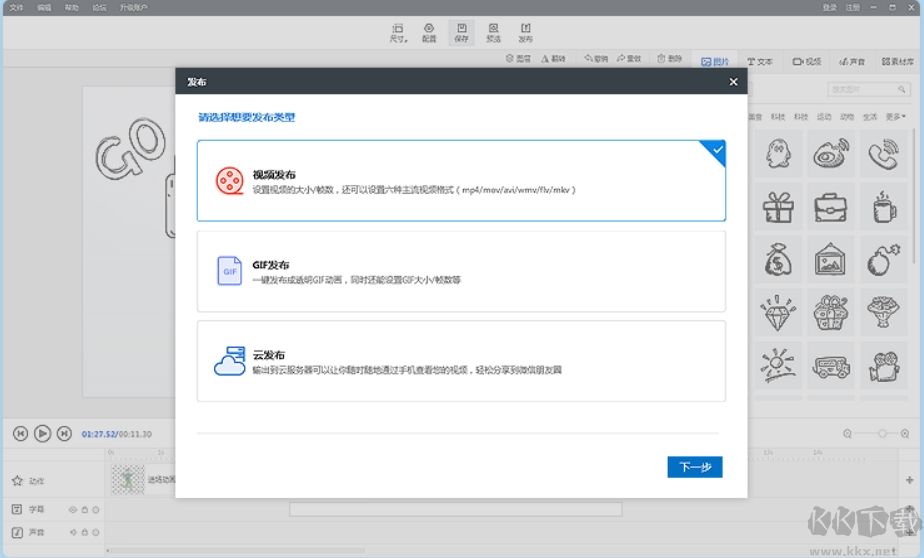Click the 翻转 flip tool
This screenshot has width=924, height=558.
pyautogui.click(x=553, y=58)
